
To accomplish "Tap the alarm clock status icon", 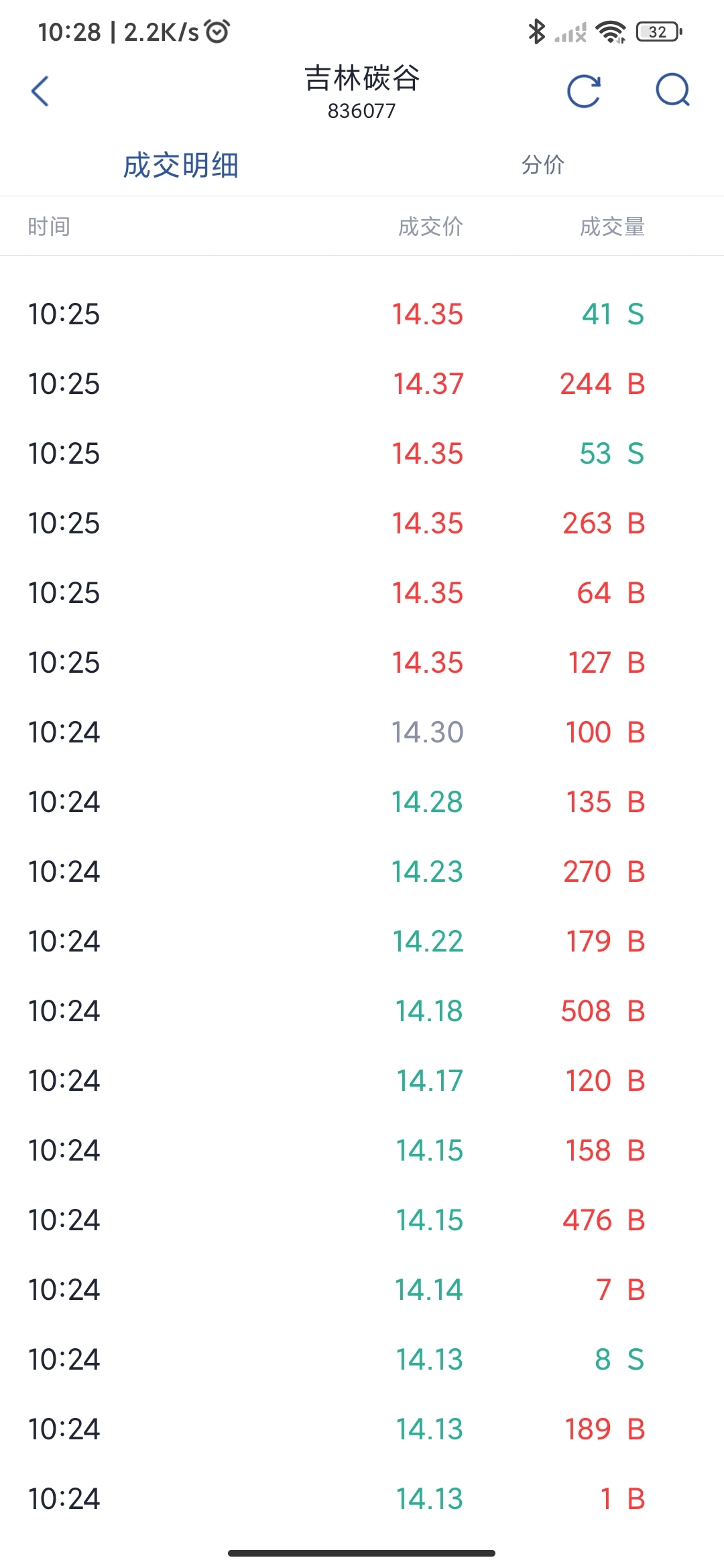I will 217,31.
